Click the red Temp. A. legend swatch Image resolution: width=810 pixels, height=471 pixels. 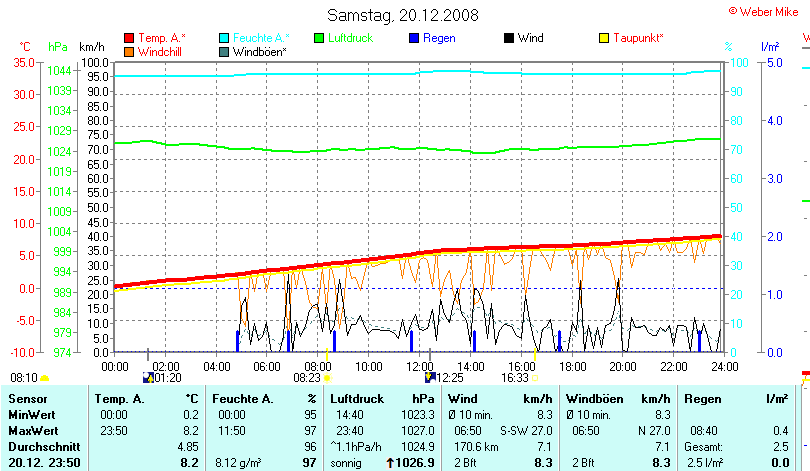[129, 38]
